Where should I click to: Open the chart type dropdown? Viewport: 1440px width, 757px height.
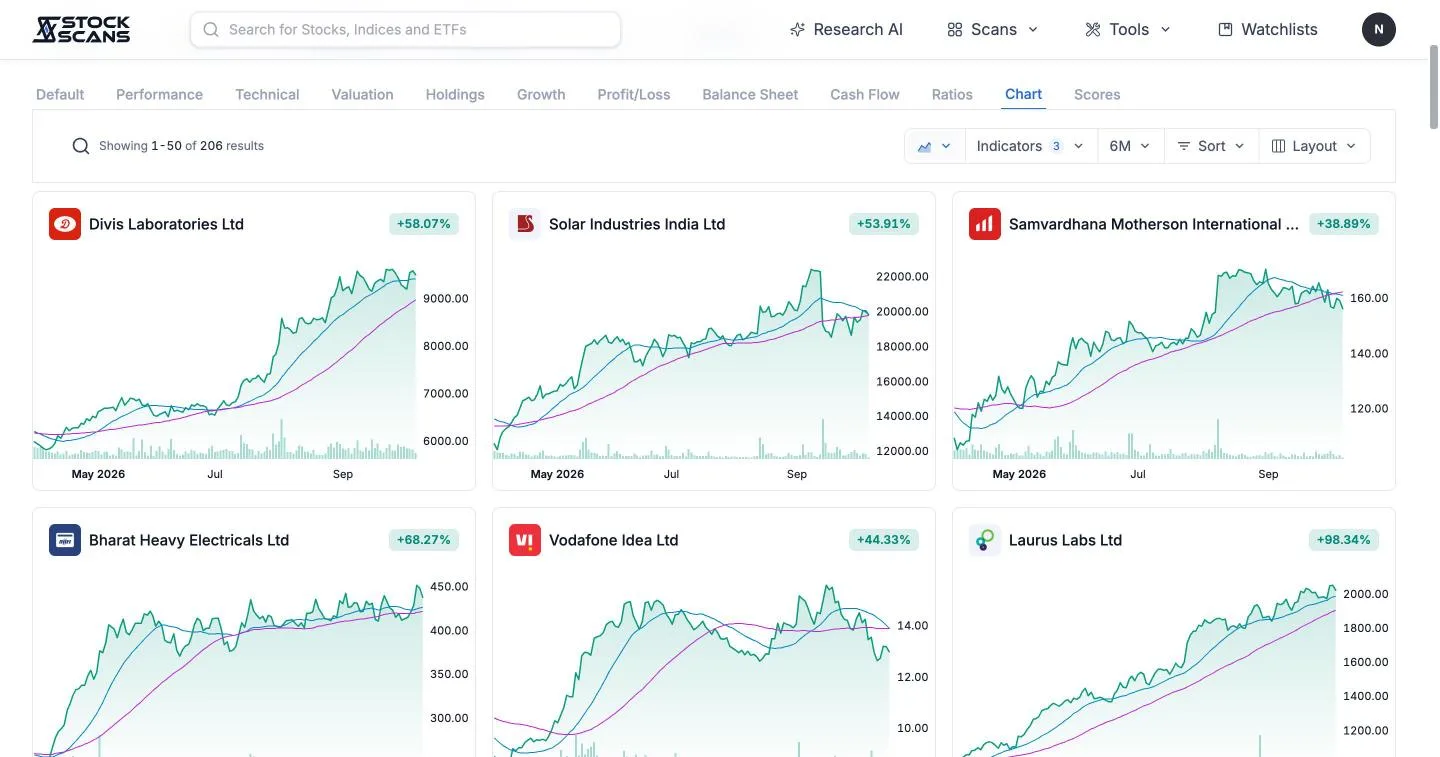click(x=935, y=146)
